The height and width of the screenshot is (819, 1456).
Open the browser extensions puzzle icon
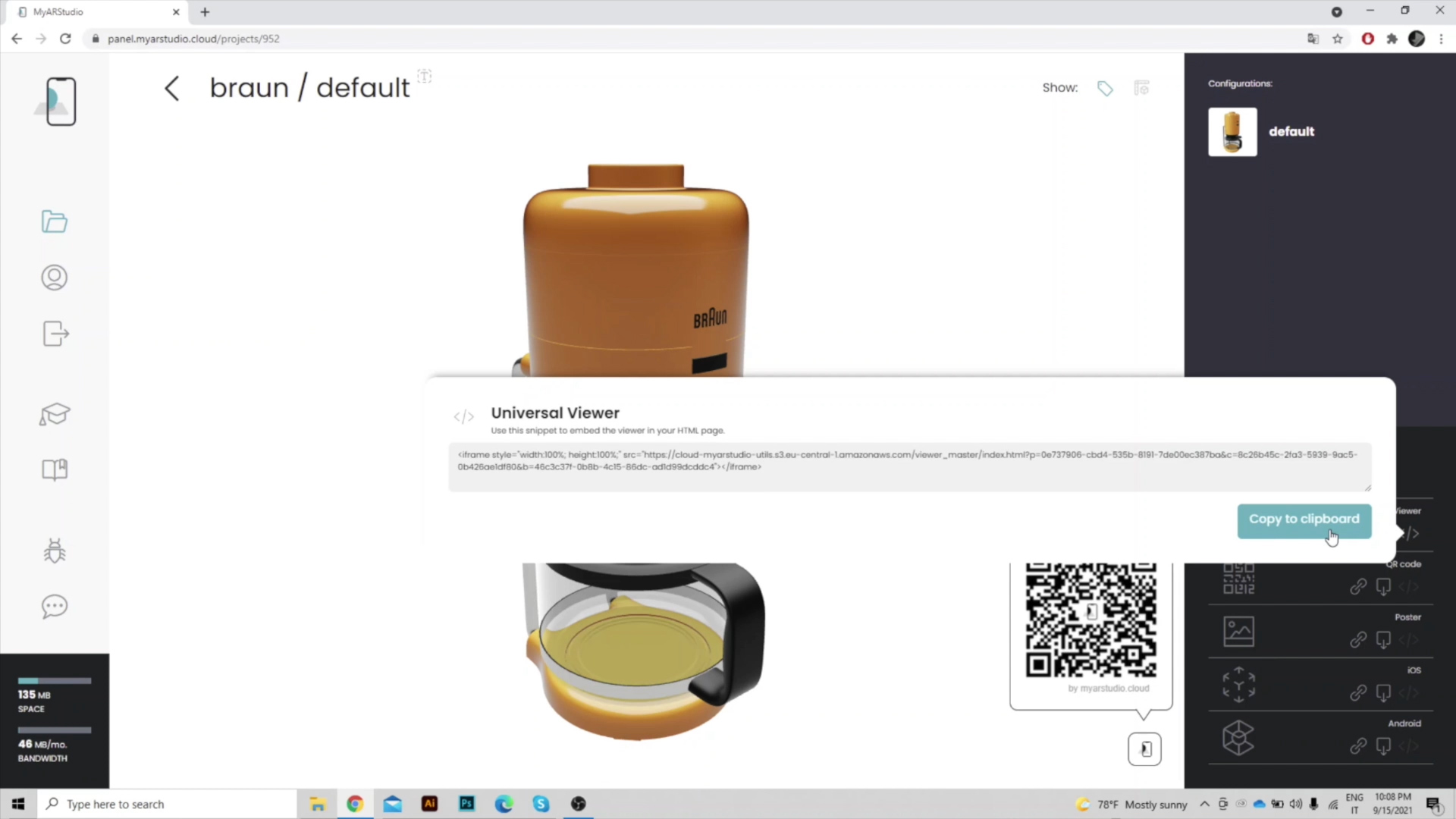[1392, 39]
